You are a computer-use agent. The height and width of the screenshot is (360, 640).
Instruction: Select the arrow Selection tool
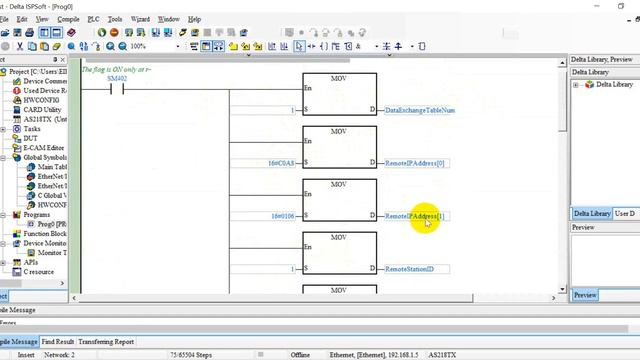point(299,47)
